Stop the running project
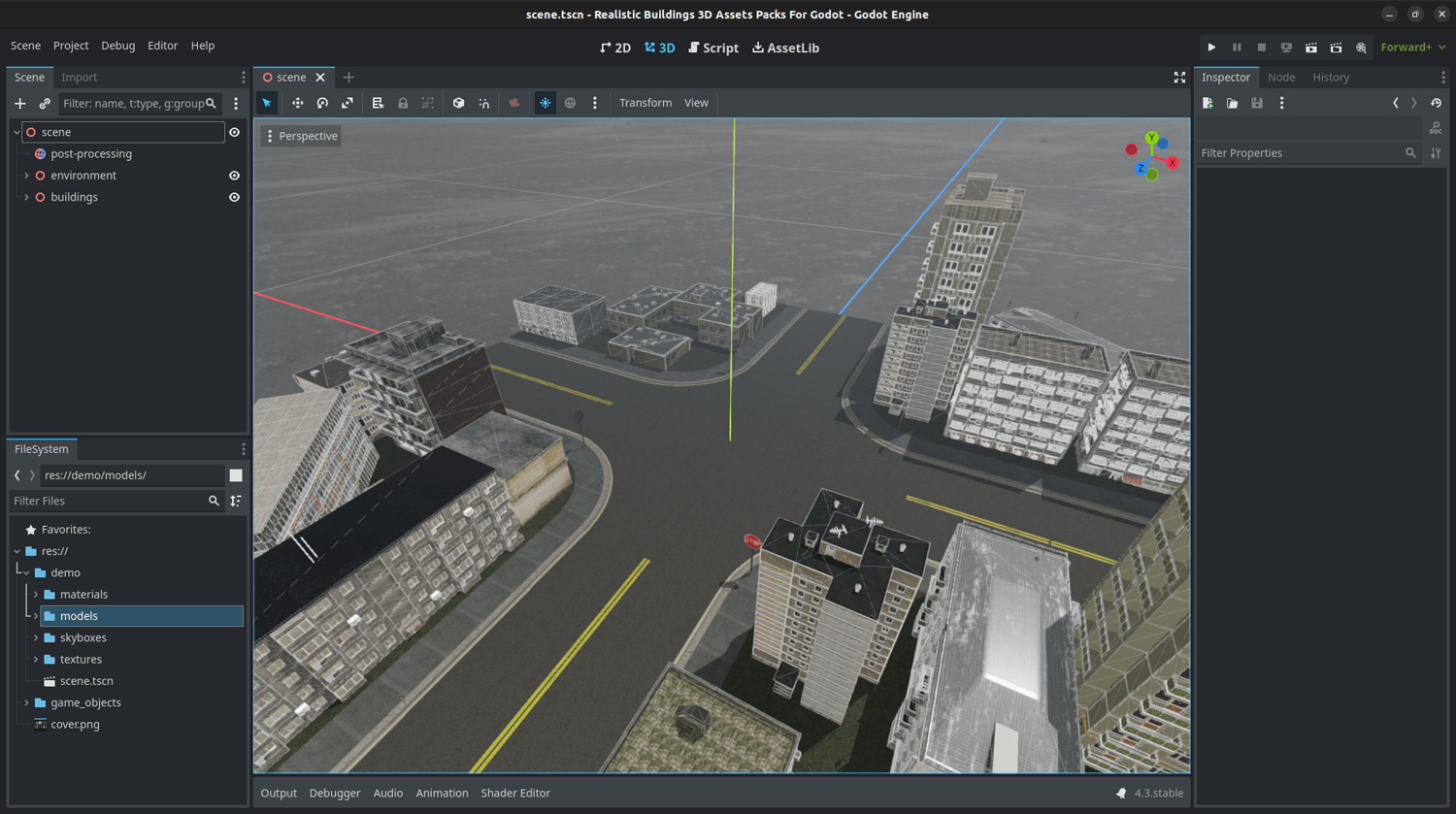This screenshot has height=814, width=1456. [1262, 48]
